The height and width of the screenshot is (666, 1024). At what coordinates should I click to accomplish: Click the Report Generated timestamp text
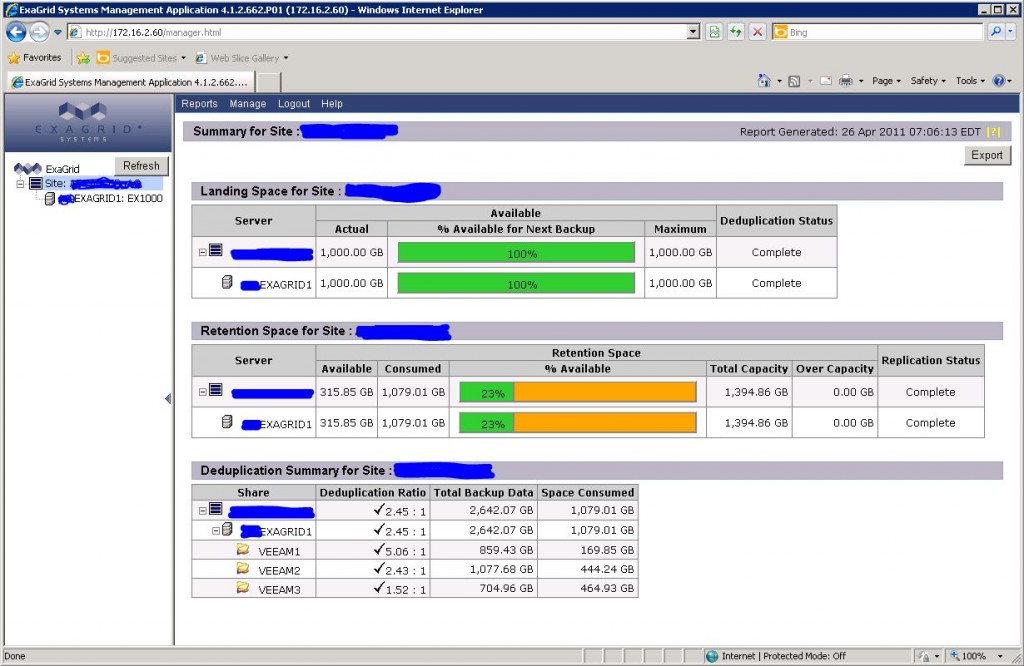[860, 132]
